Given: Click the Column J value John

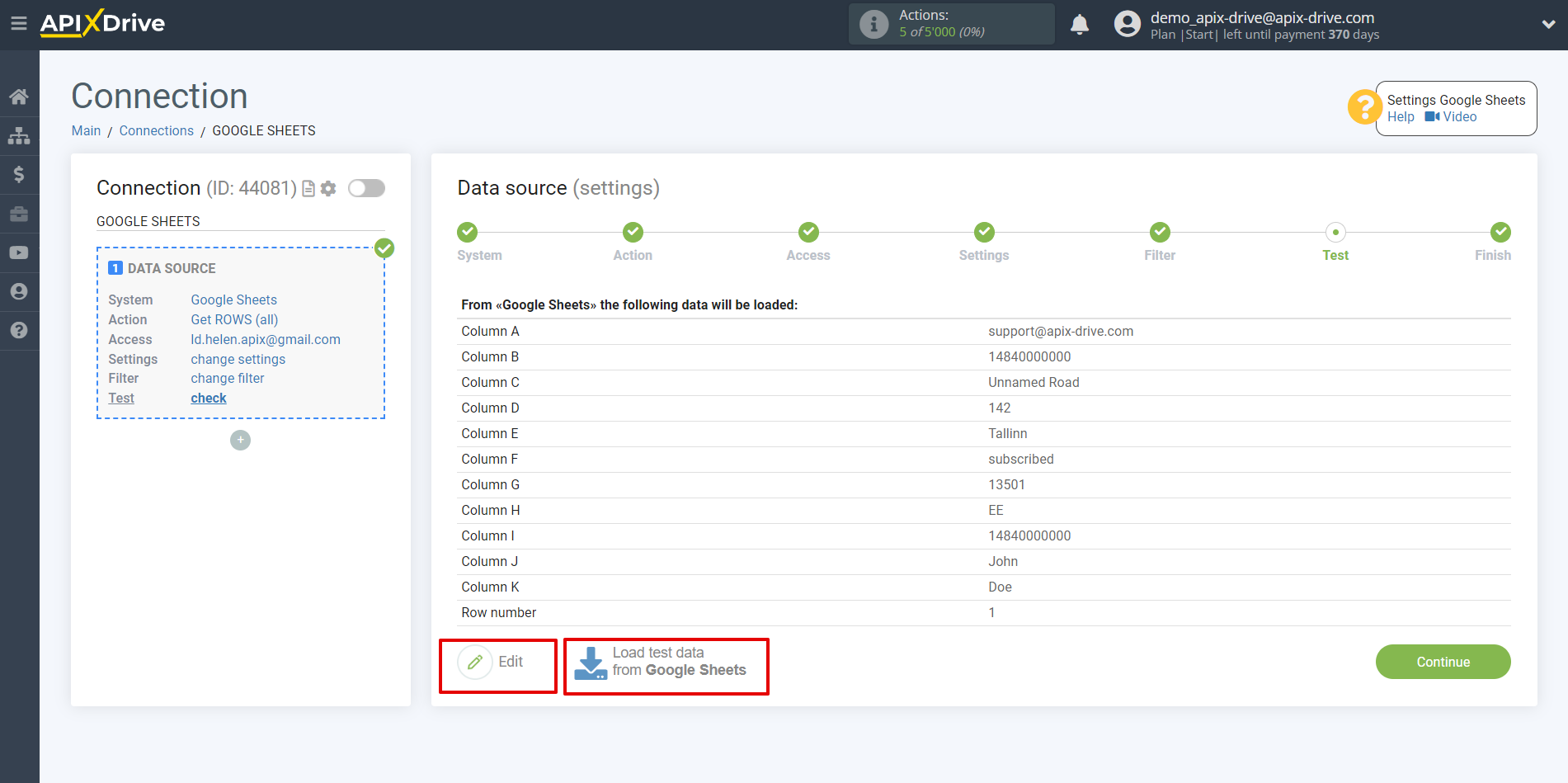Looking at the screenshot, I should [1003, 562].
